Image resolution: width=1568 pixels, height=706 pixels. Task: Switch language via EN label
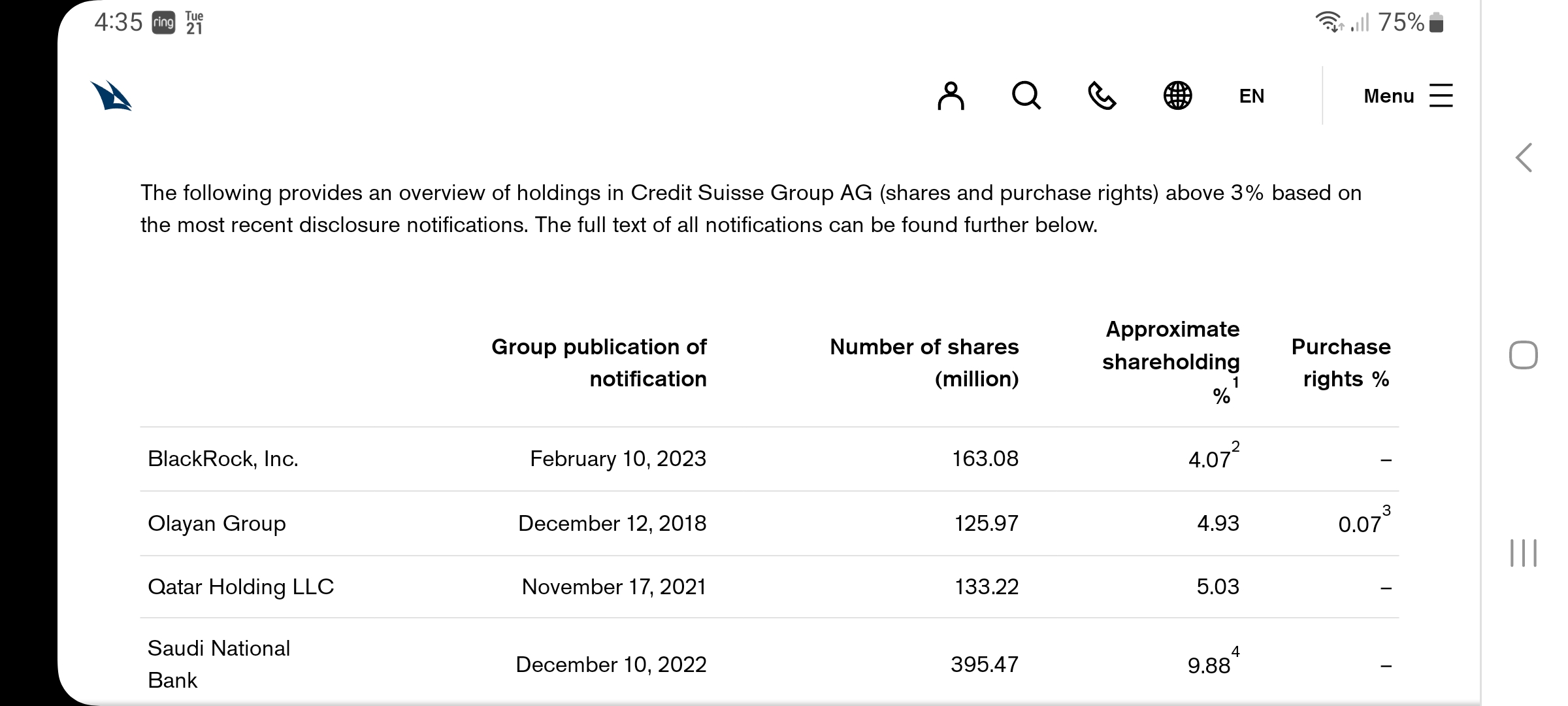click(x=1252, y=96)
